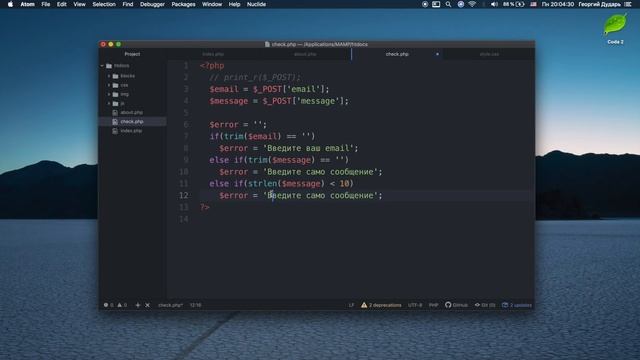Click the GitHub icon in status bar
Screen dimensions: 640x360
tap(448, 305)
